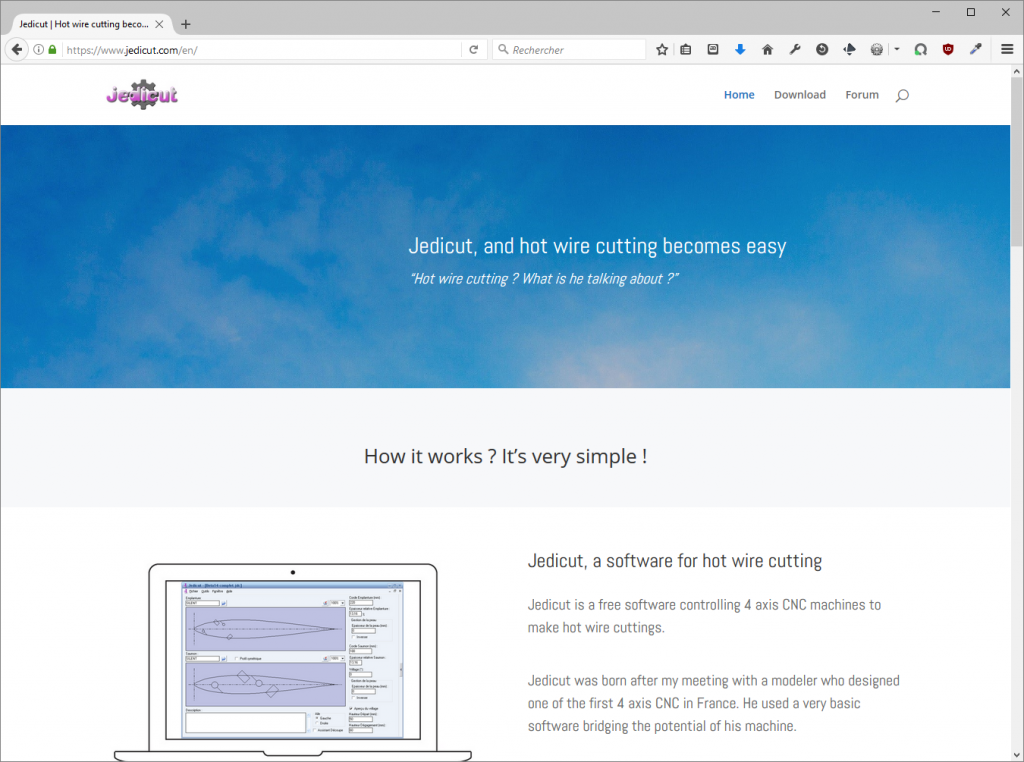Open the Download navigation link
Viewport: 1024px width, 762px height.
coord(799,95)
